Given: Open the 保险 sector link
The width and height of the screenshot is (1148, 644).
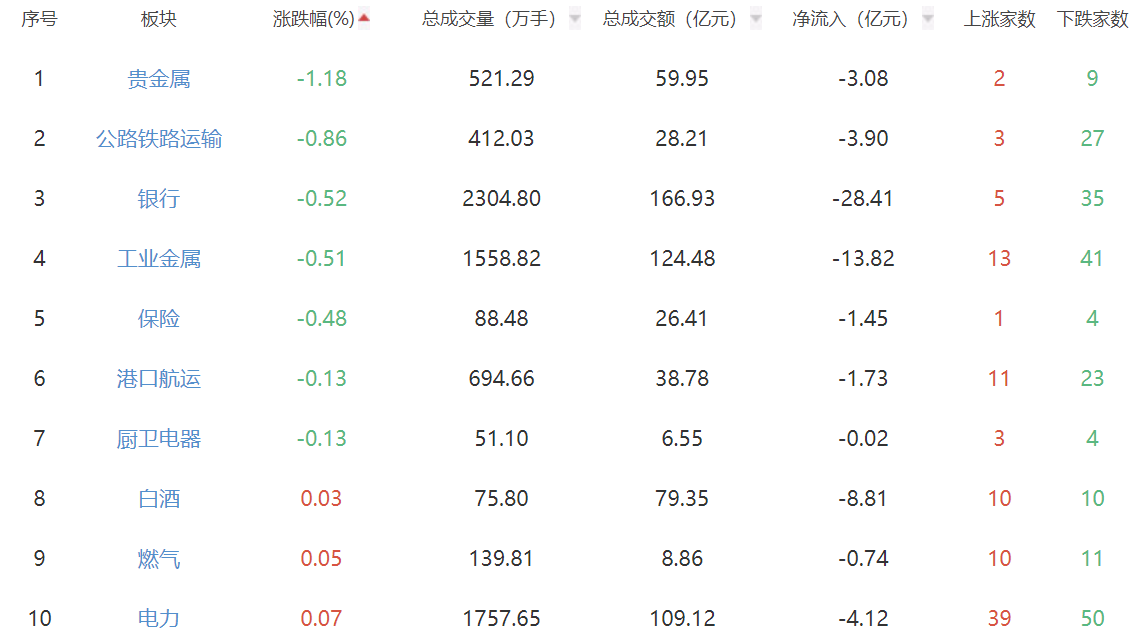Looking at the screenshot, I should tap(159, 319).
